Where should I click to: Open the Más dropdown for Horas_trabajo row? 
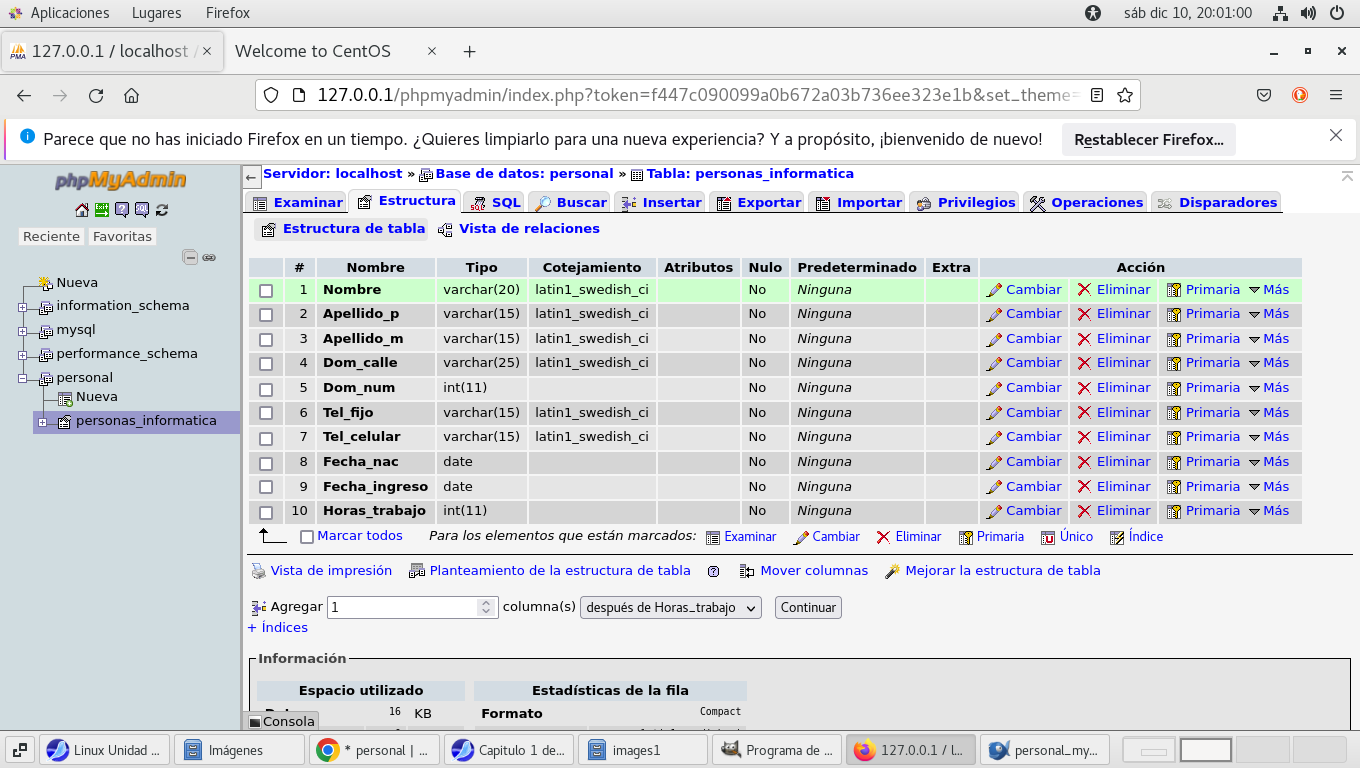1268,511
